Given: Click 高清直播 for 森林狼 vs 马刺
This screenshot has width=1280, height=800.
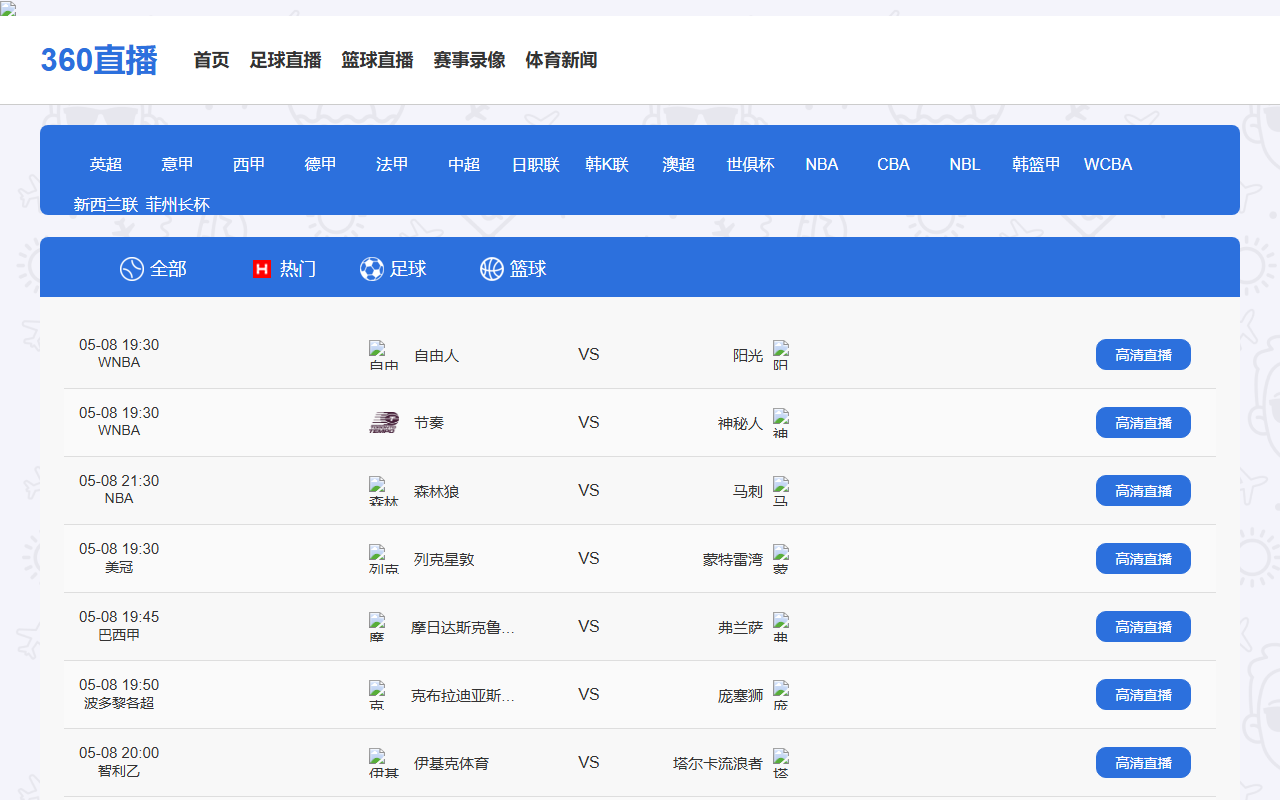Looking at the screenshot, I should [1143, 491].
